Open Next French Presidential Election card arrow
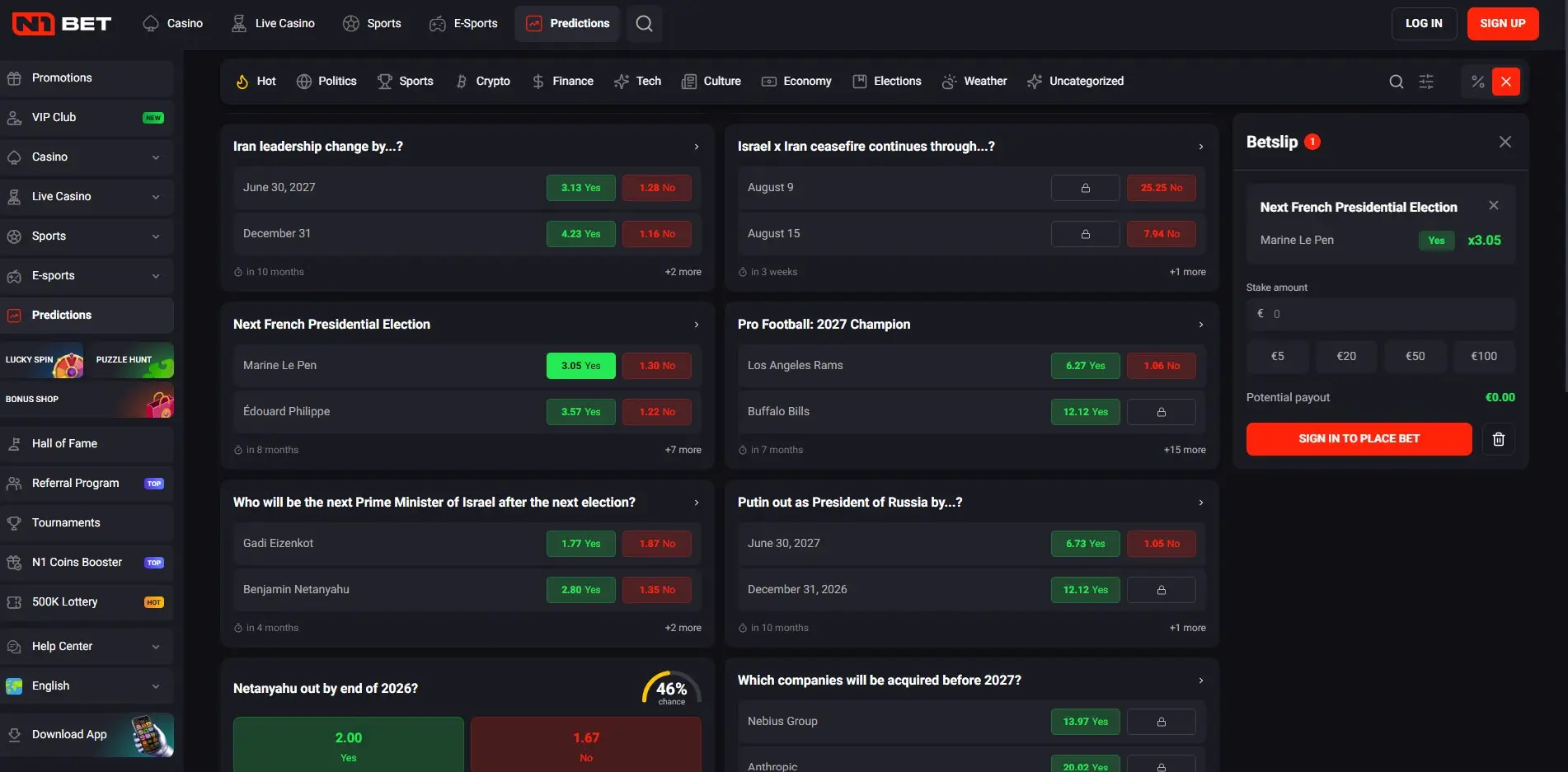The image size is (1568, 772). [x=697, y=325]
